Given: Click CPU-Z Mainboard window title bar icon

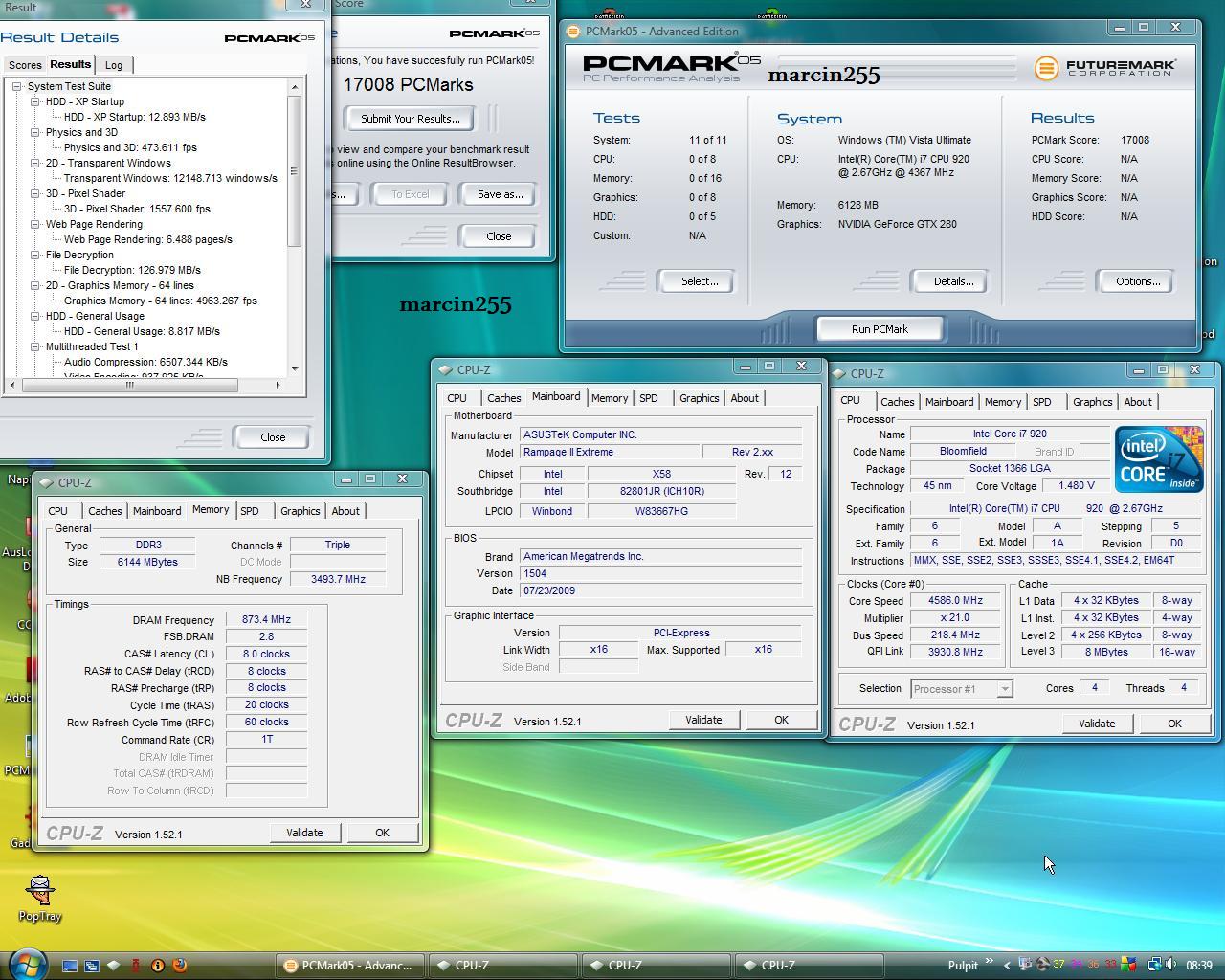Looking at the screenshot, I should tap(445, 369).
